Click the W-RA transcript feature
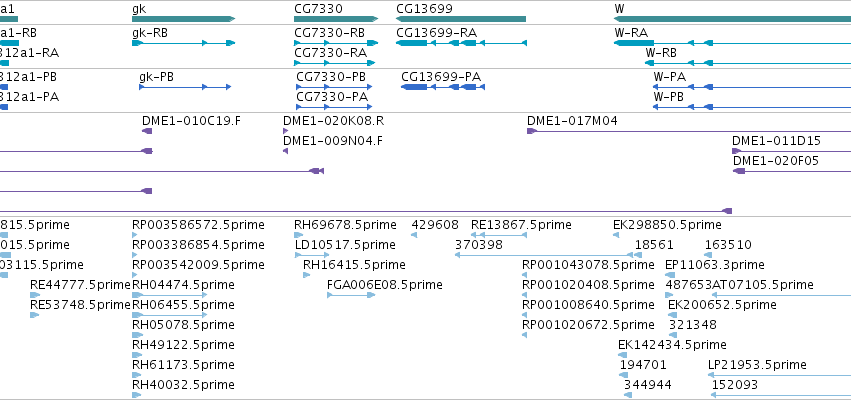The height and width of the screenshot is (400, 851). point(732,43)
